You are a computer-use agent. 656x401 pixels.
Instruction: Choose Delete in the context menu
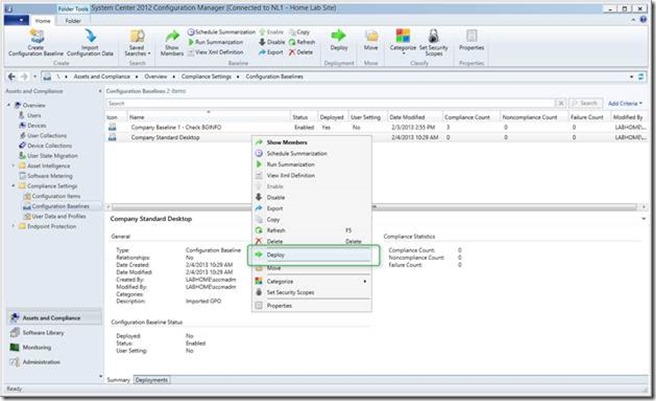(x=311, y=241)
